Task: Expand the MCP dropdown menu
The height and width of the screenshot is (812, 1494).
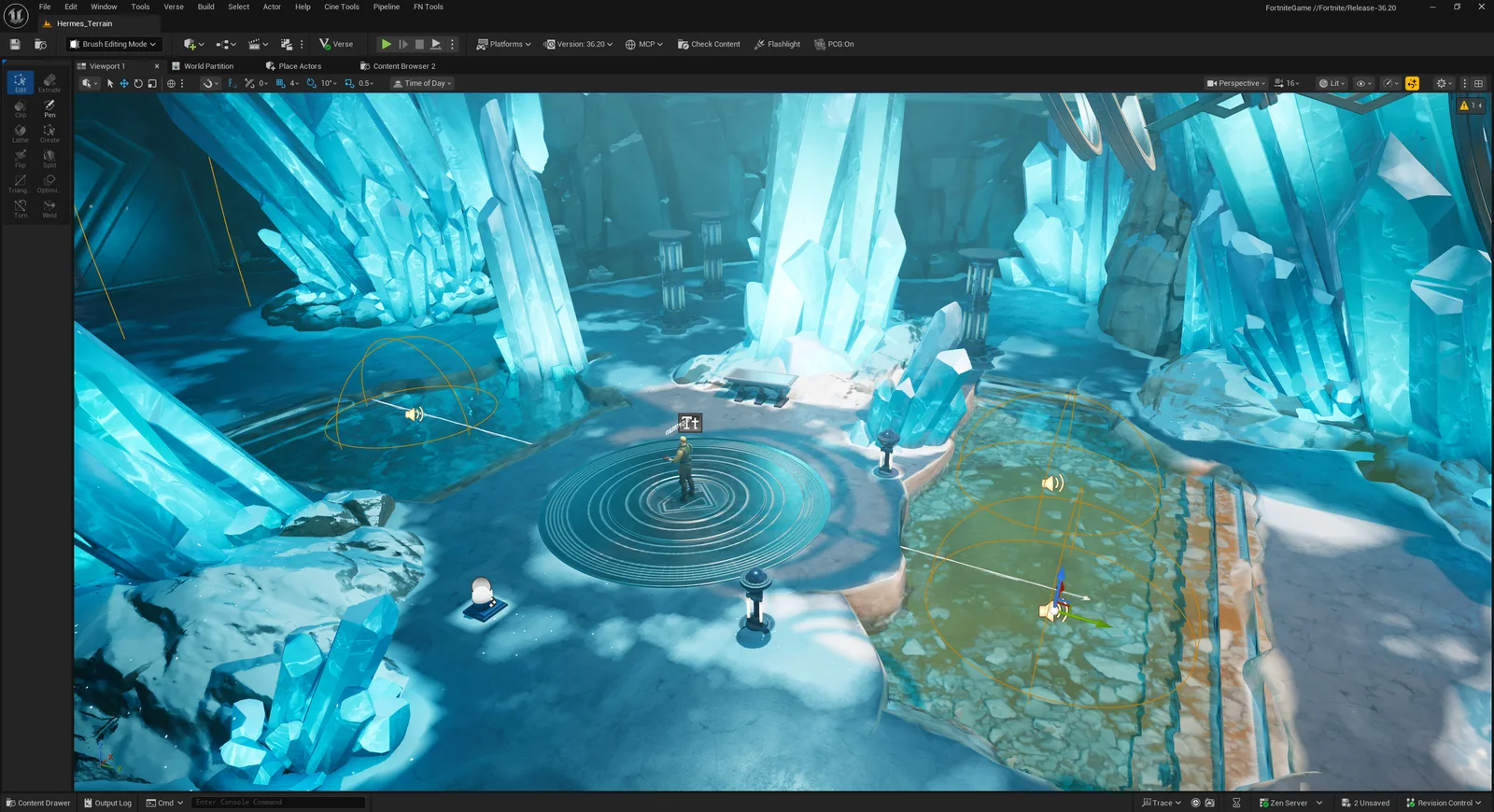Action: 643,44
